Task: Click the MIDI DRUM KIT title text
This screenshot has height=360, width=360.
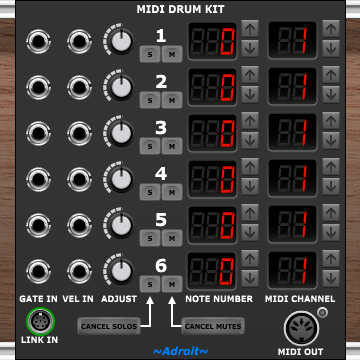Action: pos(180,9)
